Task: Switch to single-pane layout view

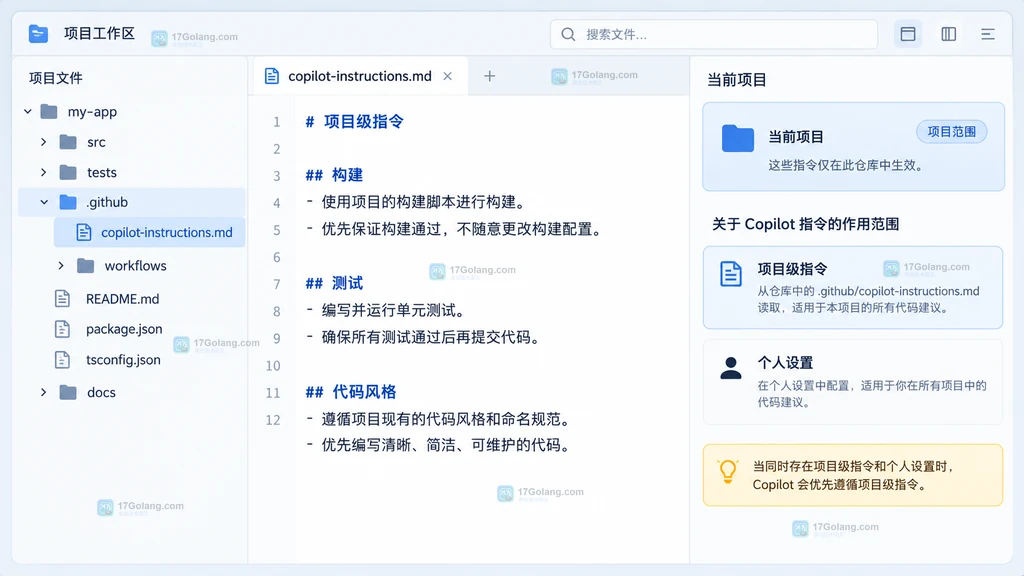Action: (908, 34)
